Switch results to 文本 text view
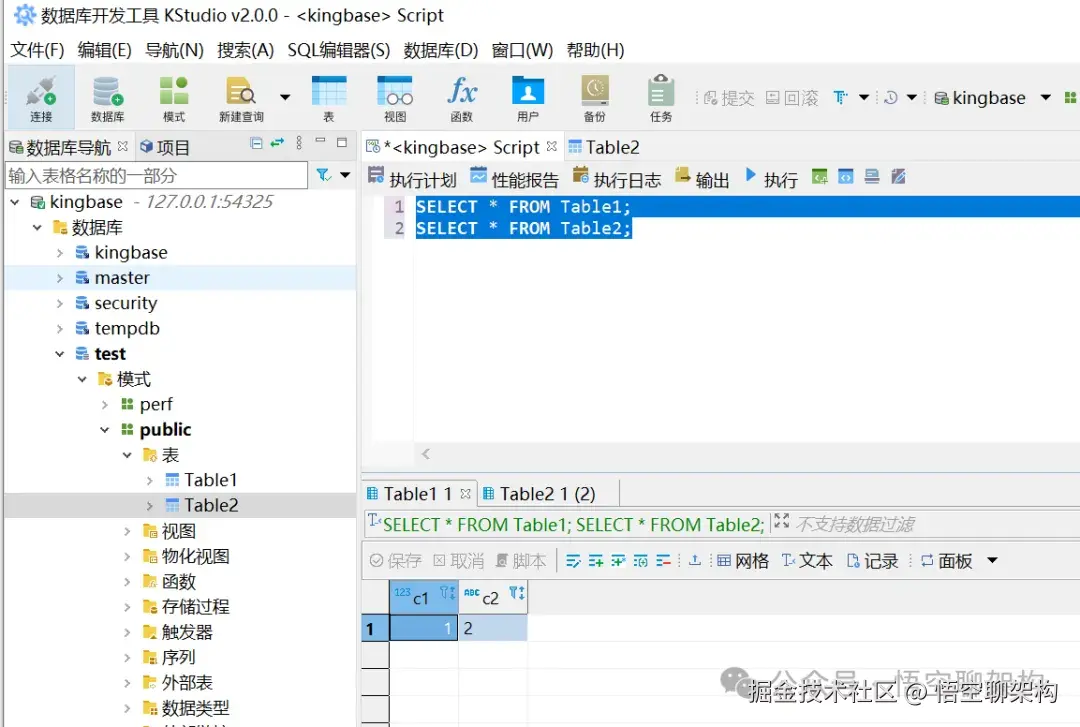The image size is (1080, 727). click(807, 561)
